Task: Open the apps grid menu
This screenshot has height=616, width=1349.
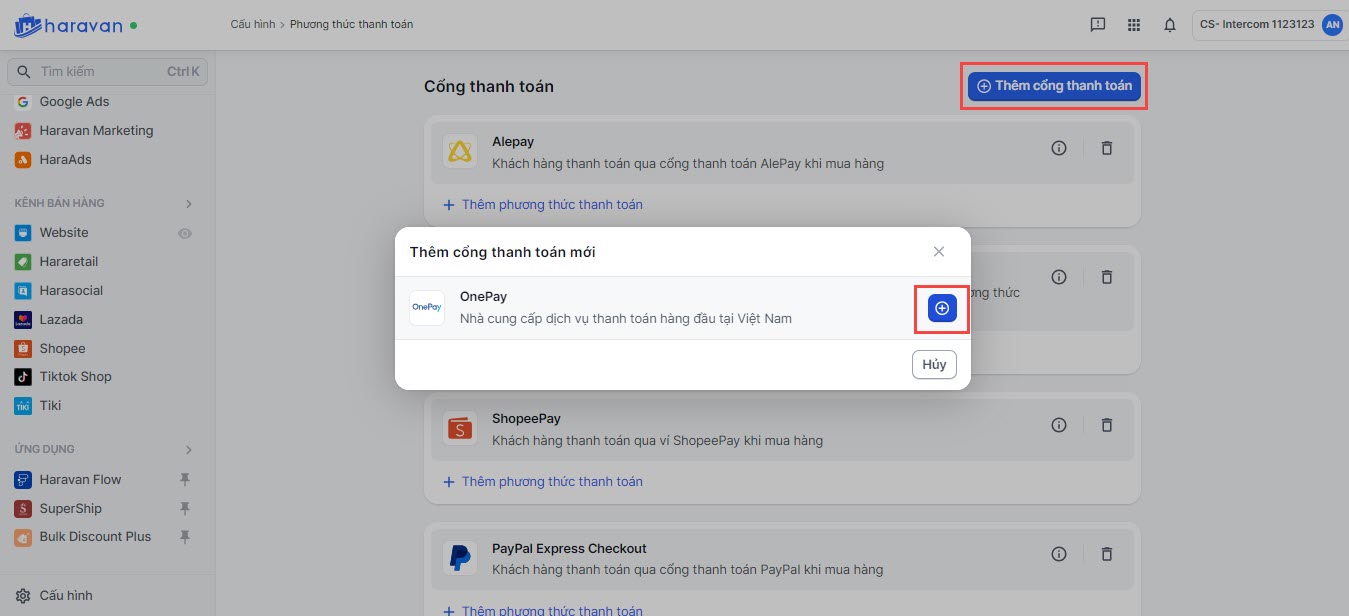Action: pyautogui.click(x=1134, y=25)
